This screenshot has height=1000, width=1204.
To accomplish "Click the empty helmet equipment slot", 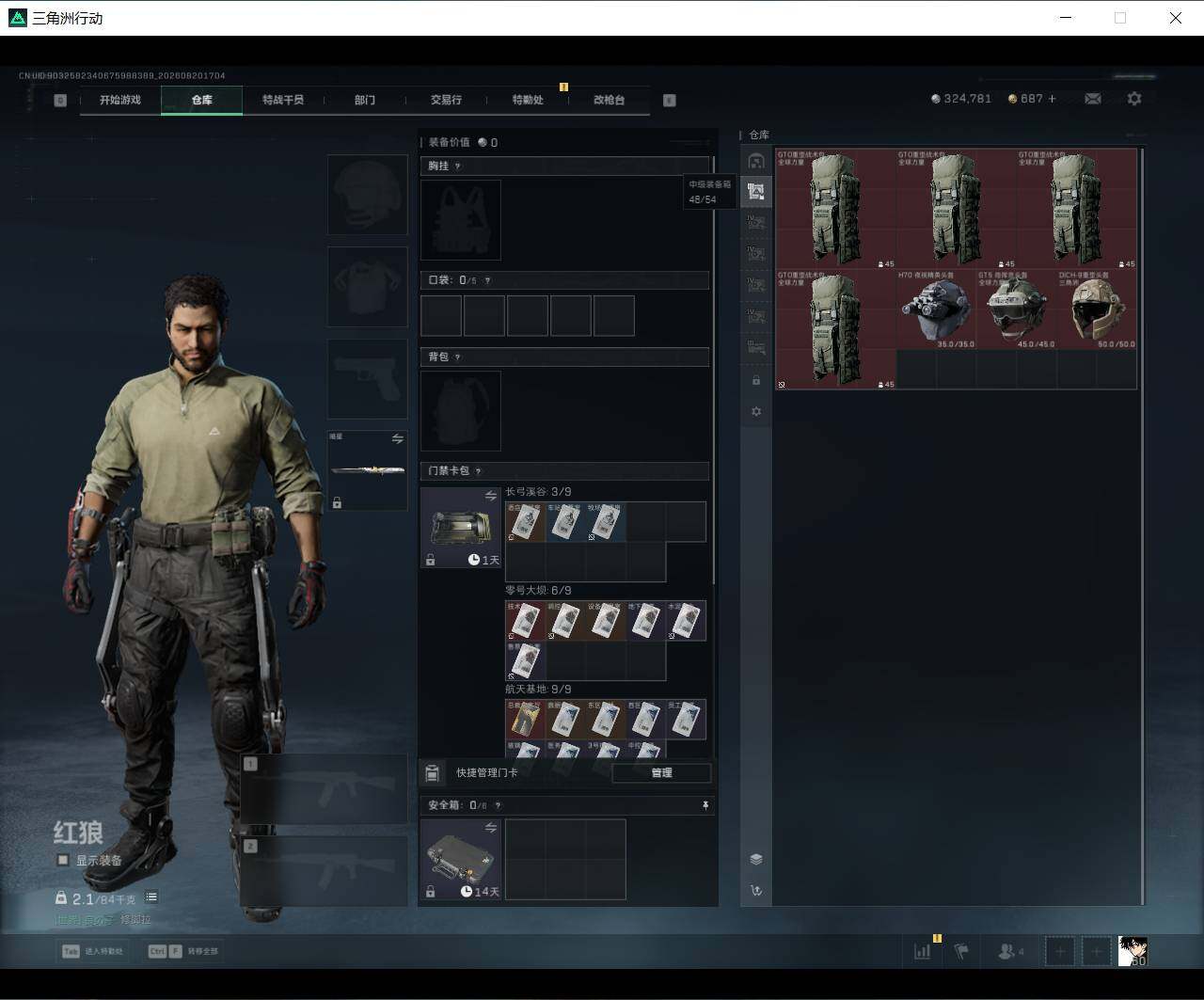I will tap(367, 195).
